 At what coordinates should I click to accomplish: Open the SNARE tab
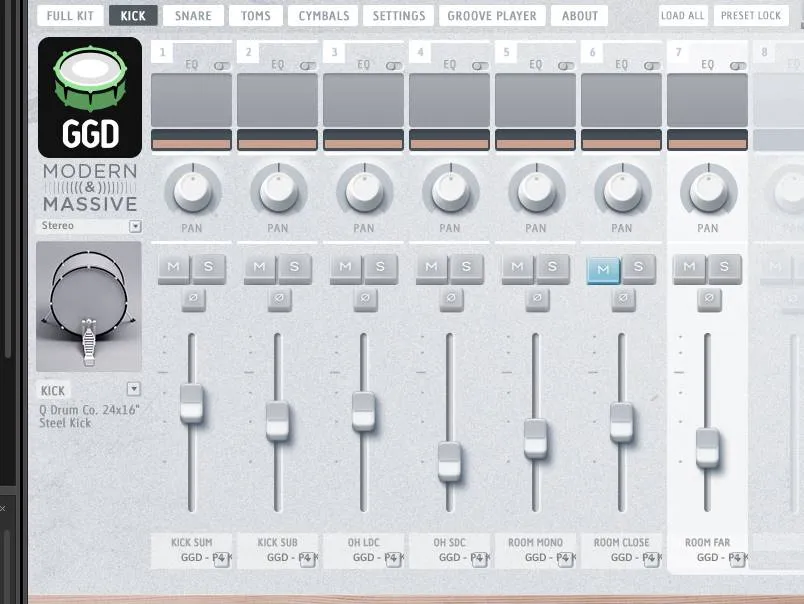pyautogui.click(x=193, y=16)
